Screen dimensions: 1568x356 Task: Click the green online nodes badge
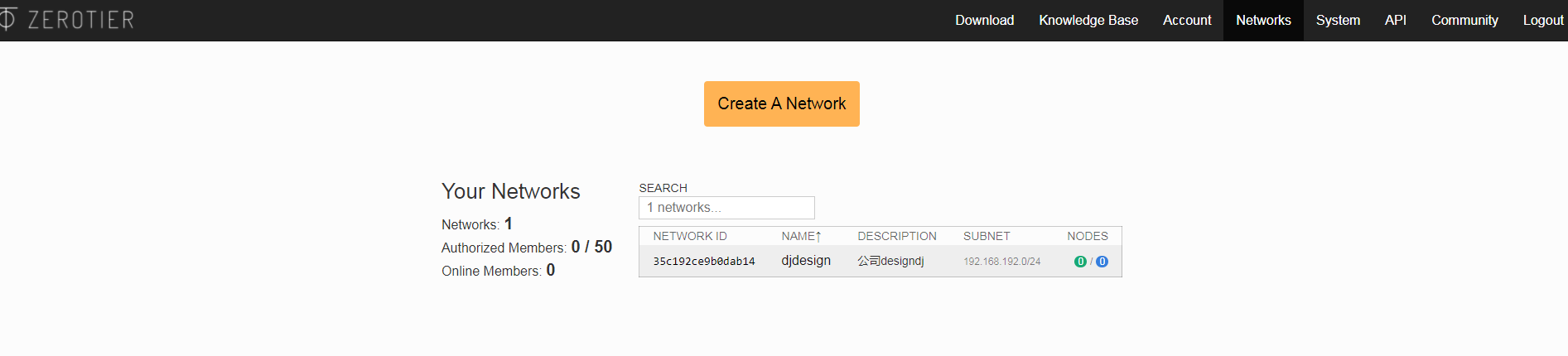coord(1080,262)
